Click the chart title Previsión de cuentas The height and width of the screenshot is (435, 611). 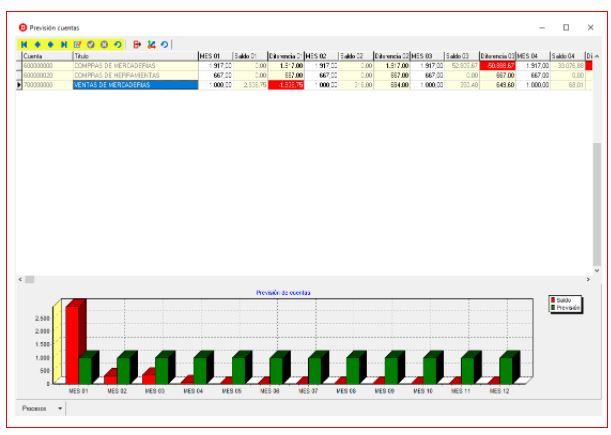tap(283, 293)
